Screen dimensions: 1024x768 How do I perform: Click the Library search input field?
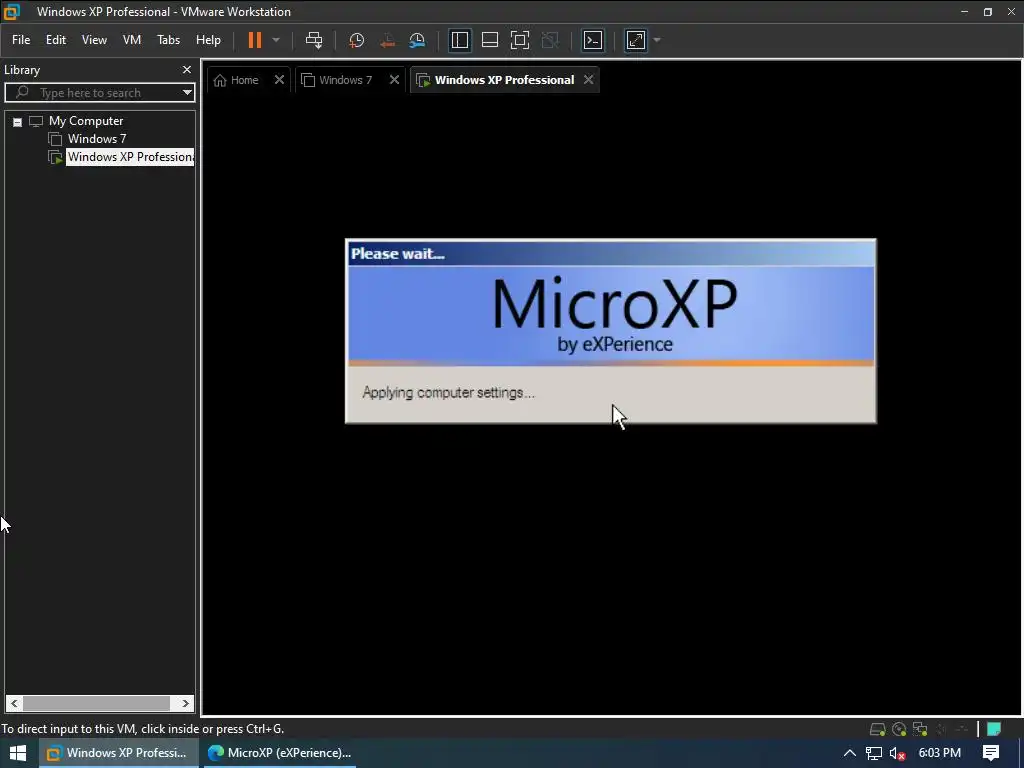tap(98, 93)
